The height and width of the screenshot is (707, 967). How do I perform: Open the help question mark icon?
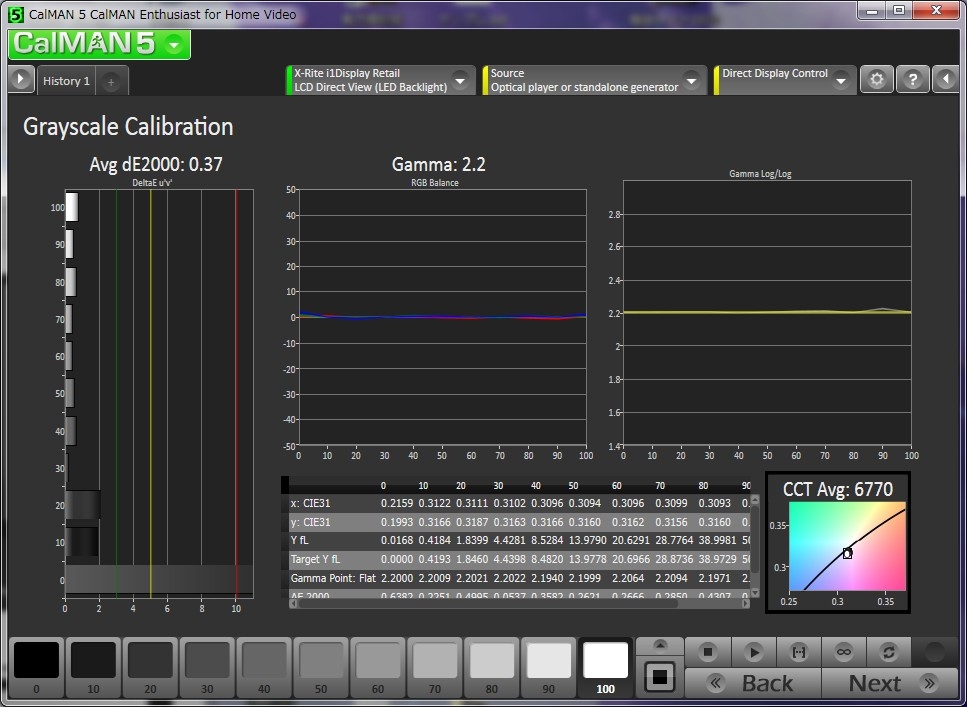(x=912, y=80)
